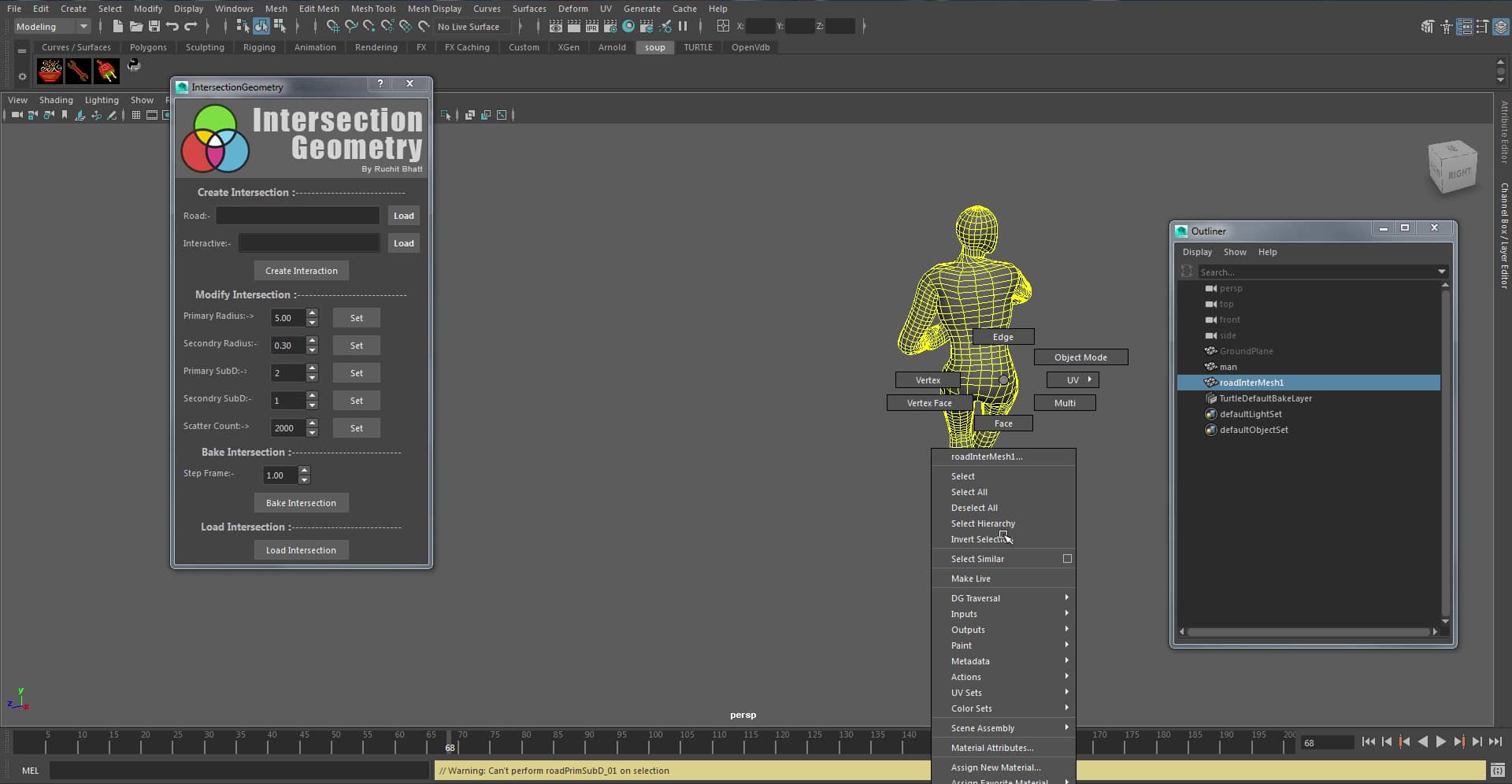Image resolution: width=1512 pixels, height=784 pixels.
Task: Open the Modeling menu set dropdown
Action: [51, 26]
